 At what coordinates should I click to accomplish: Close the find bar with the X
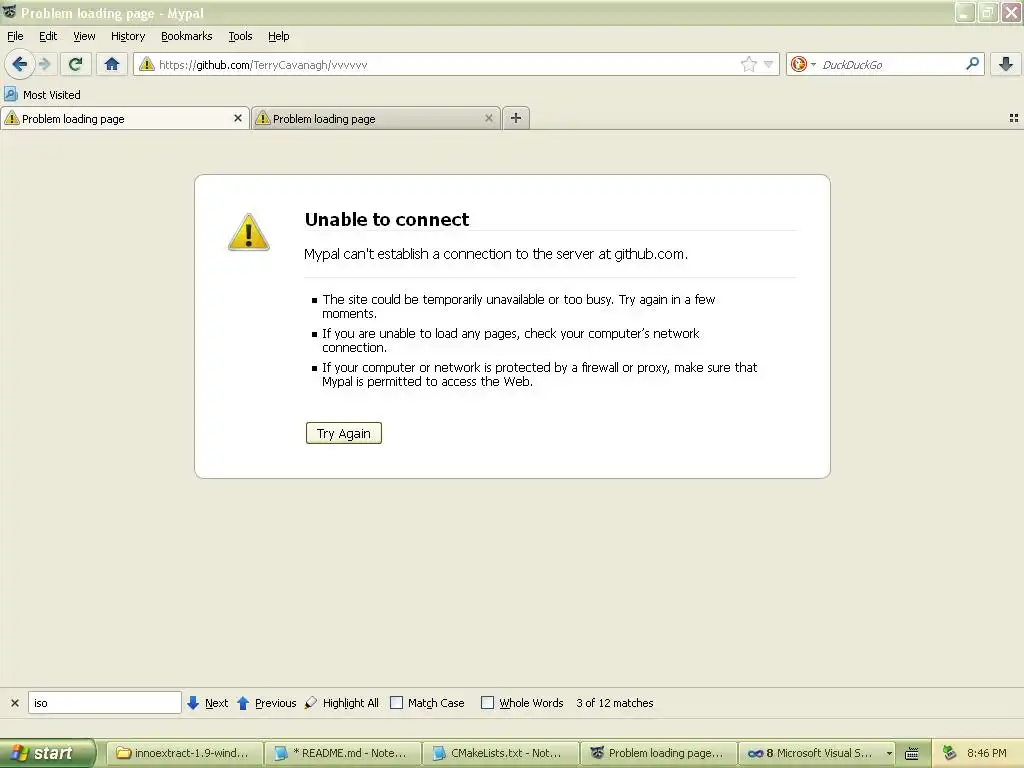14,703
